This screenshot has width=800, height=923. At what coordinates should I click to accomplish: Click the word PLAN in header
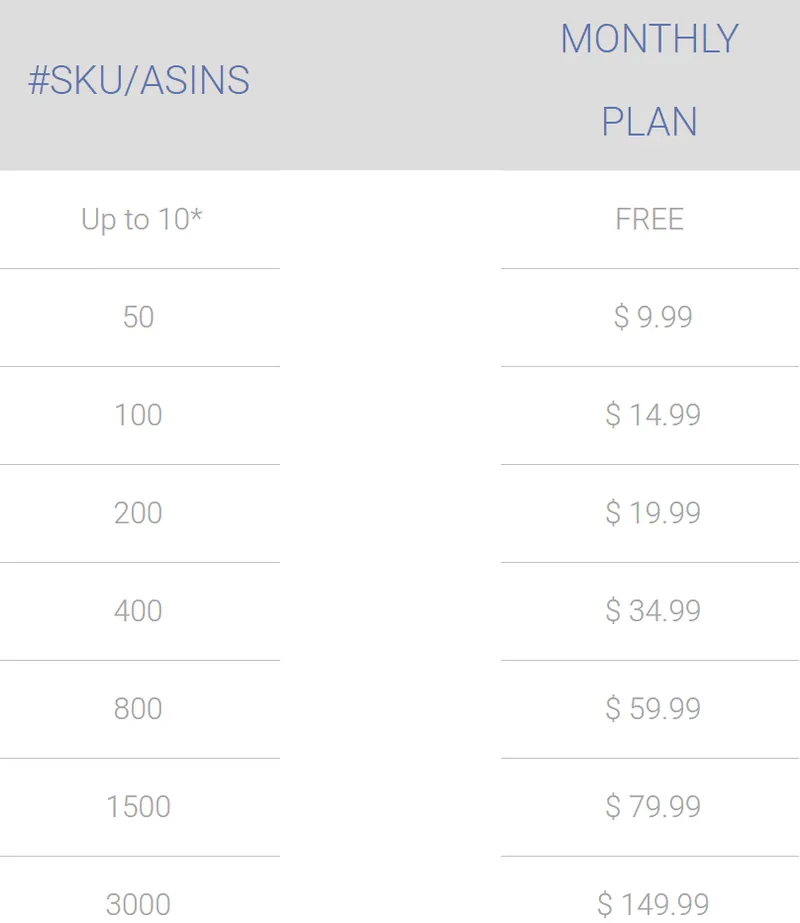click(649, 122)
